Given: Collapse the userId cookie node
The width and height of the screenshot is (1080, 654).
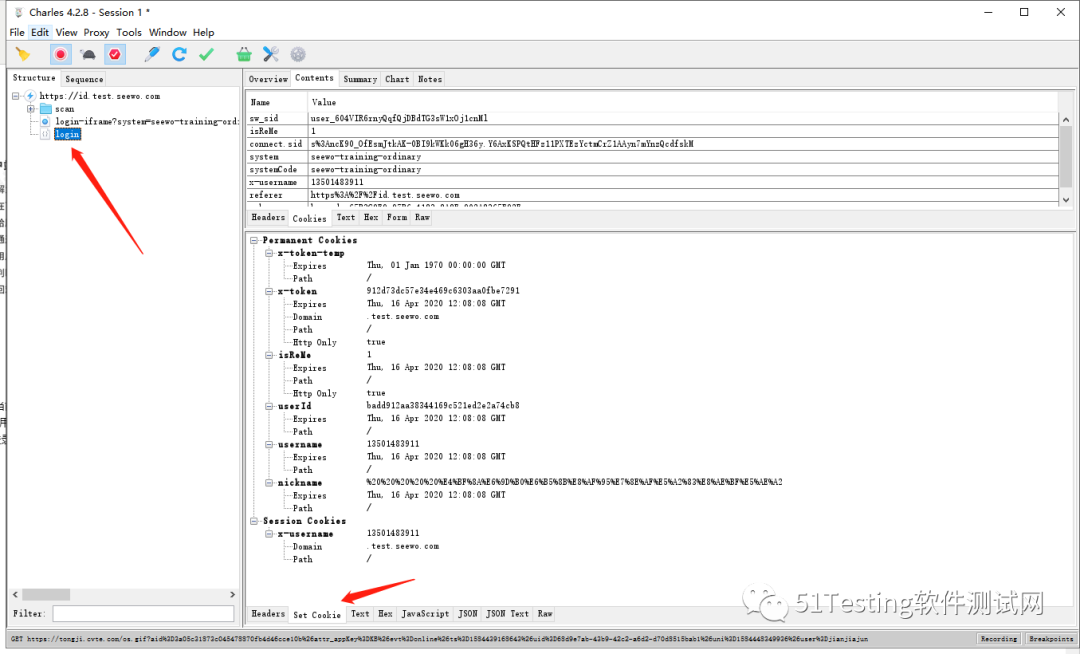Looking at the screenshot, I should click(269, 406).
